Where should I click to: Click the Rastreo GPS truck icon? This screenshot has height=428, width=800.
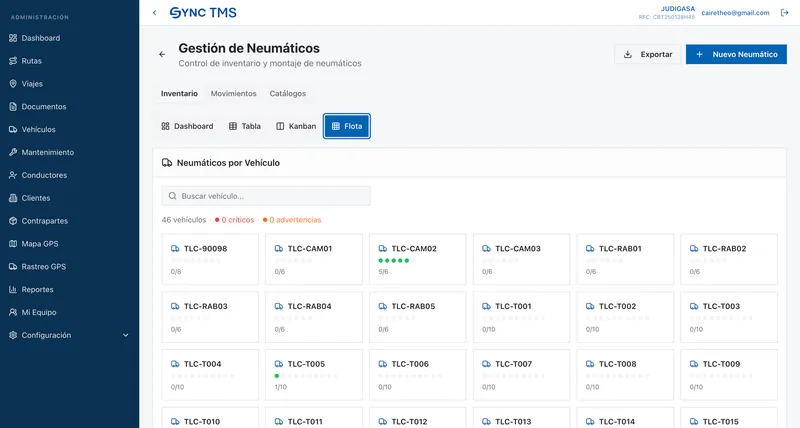13,266
